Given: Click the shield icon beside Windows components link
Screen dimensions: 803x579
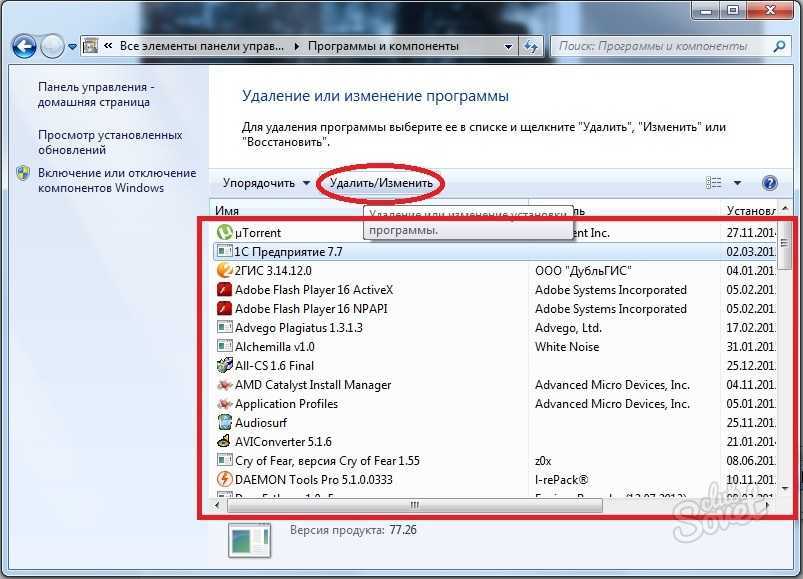Looking at the screenshot, I should click(23, 173).
